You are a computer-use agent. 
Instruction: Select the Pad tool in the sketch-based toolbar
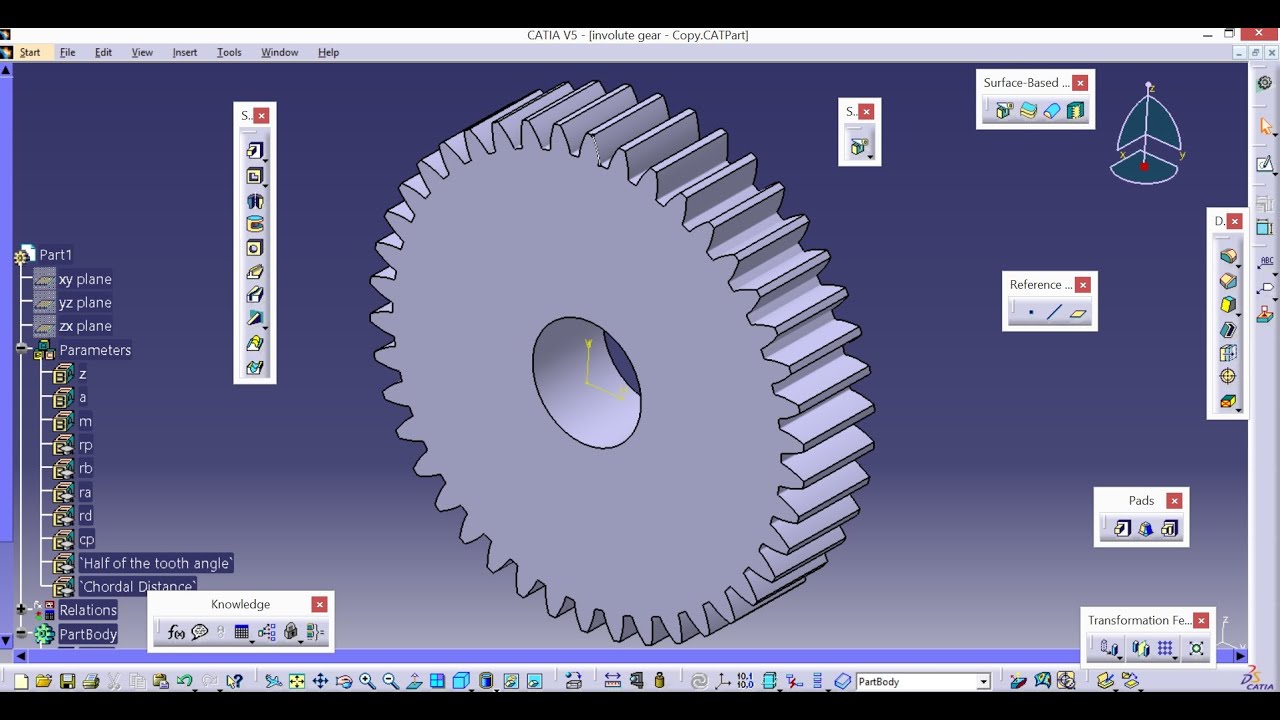[254, 151]
